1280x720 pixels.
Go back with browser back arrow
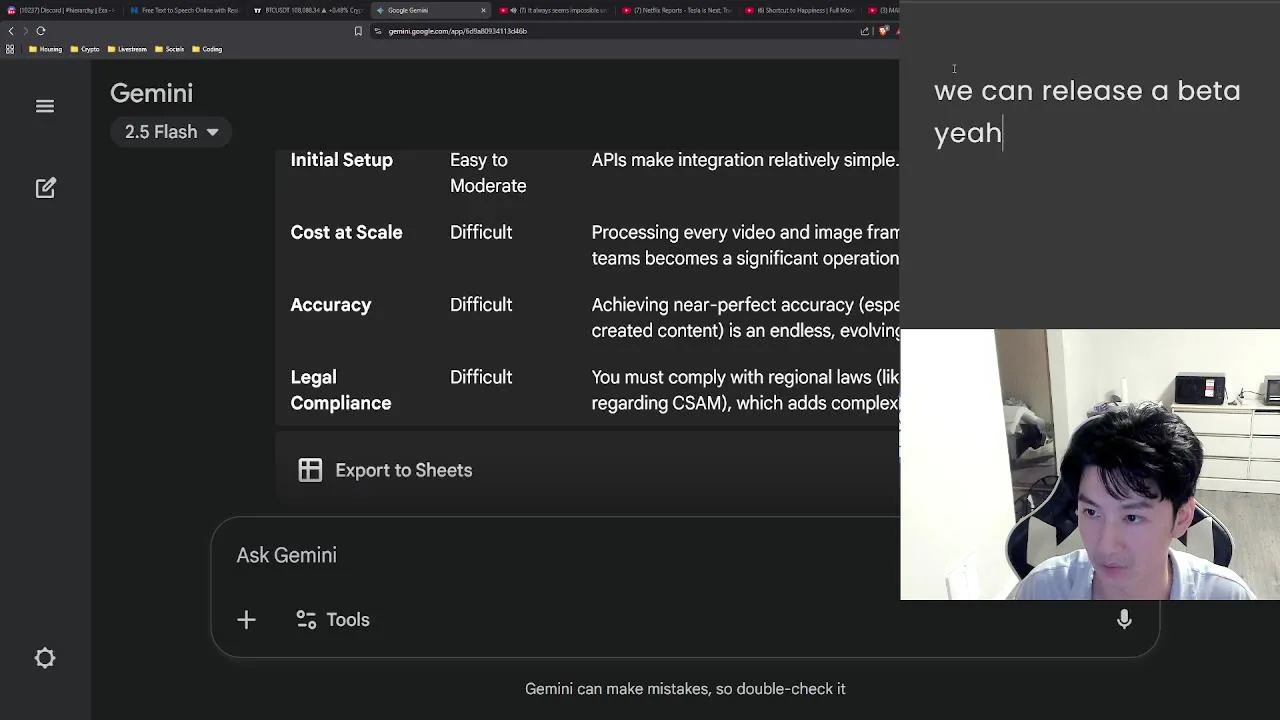pos(11,31)
